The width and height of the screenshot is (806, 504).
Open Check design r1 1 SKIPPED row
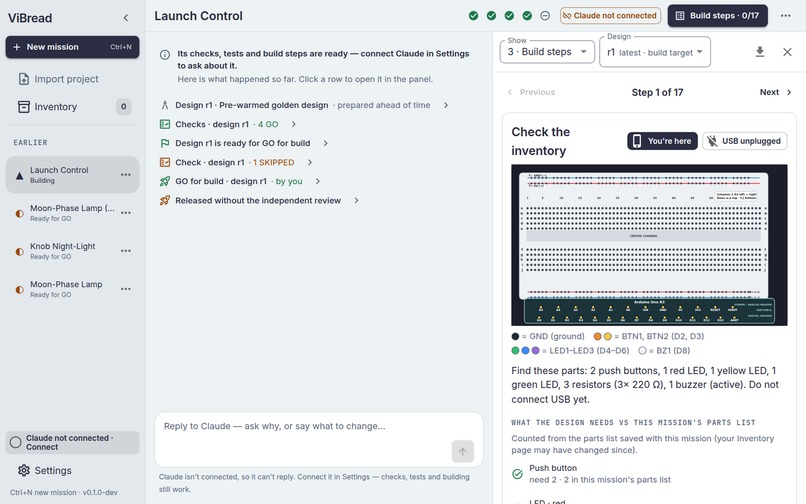pyautogui.click(x=236, y=163)
